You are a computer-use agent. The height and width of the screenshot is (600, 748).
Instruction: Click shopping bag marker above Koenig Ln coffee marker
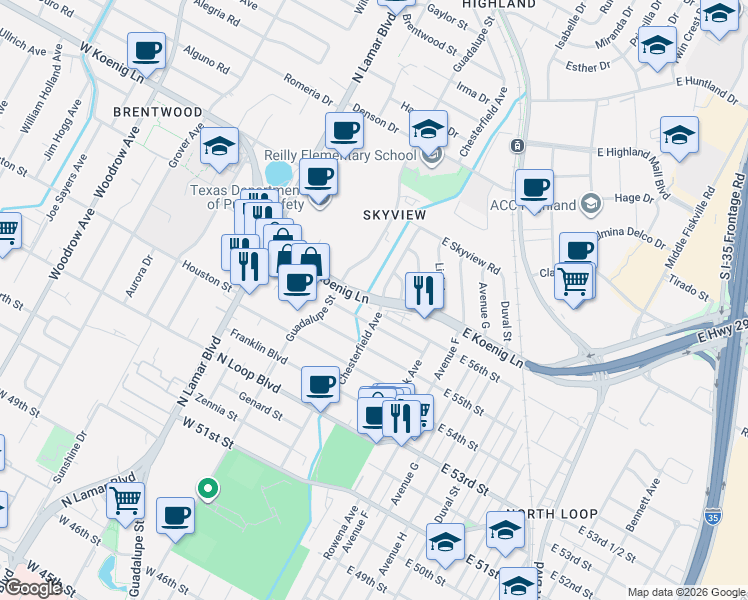click(x=311, y=259)
